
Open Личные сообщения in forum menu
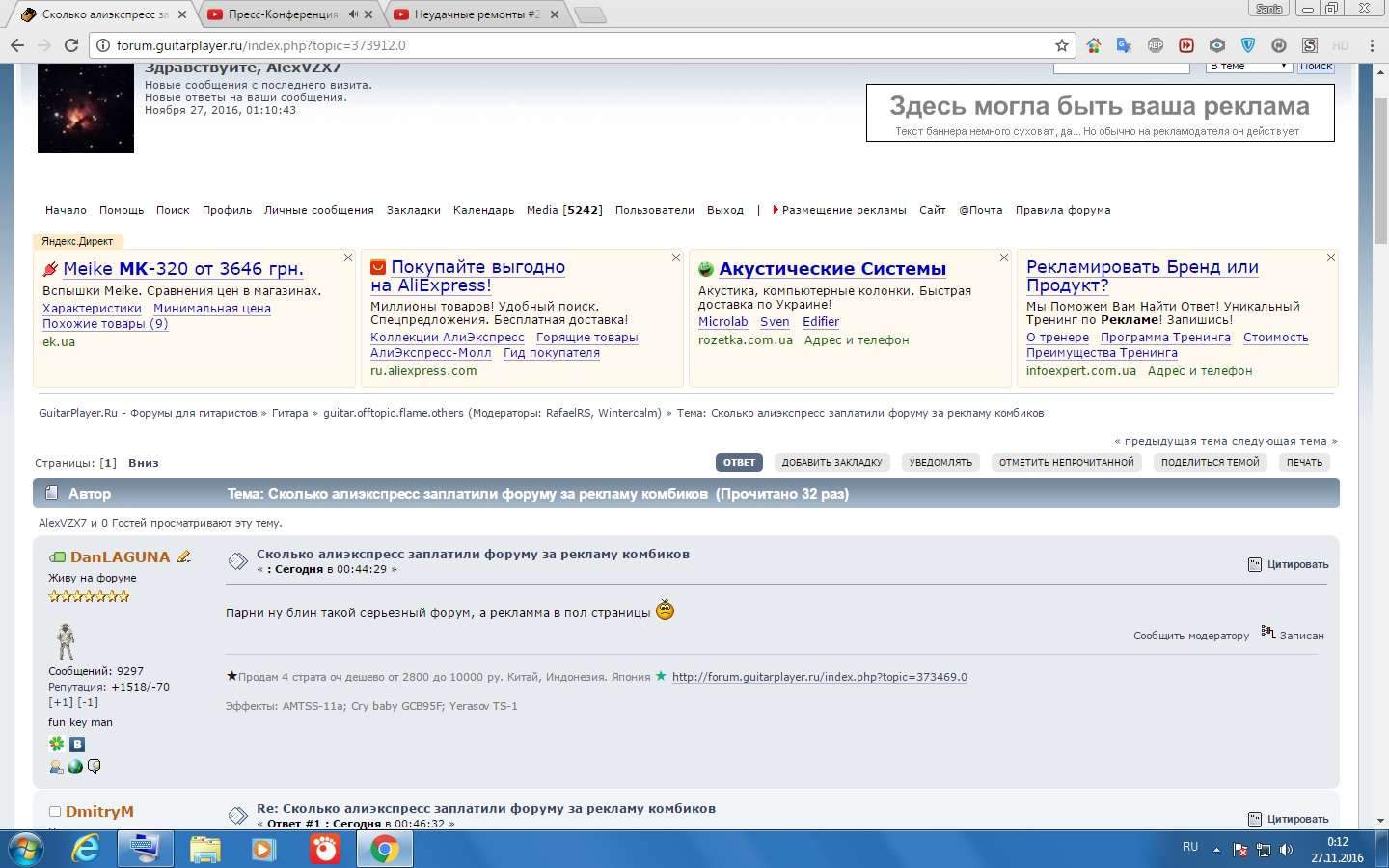point(318,210)
